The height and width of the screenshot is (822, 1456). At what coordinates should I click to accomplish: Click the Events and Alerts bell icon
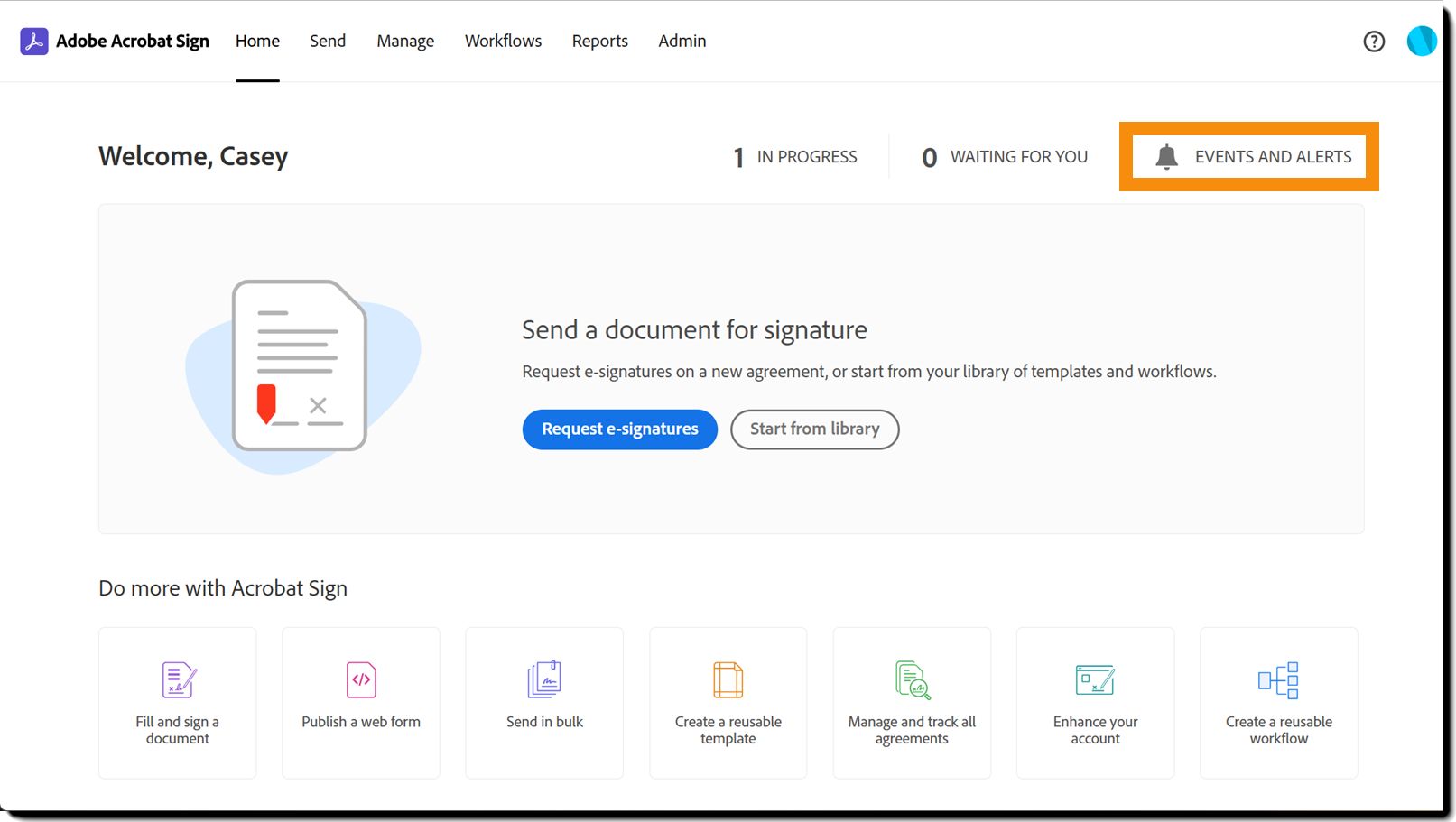pos(1166,157)
